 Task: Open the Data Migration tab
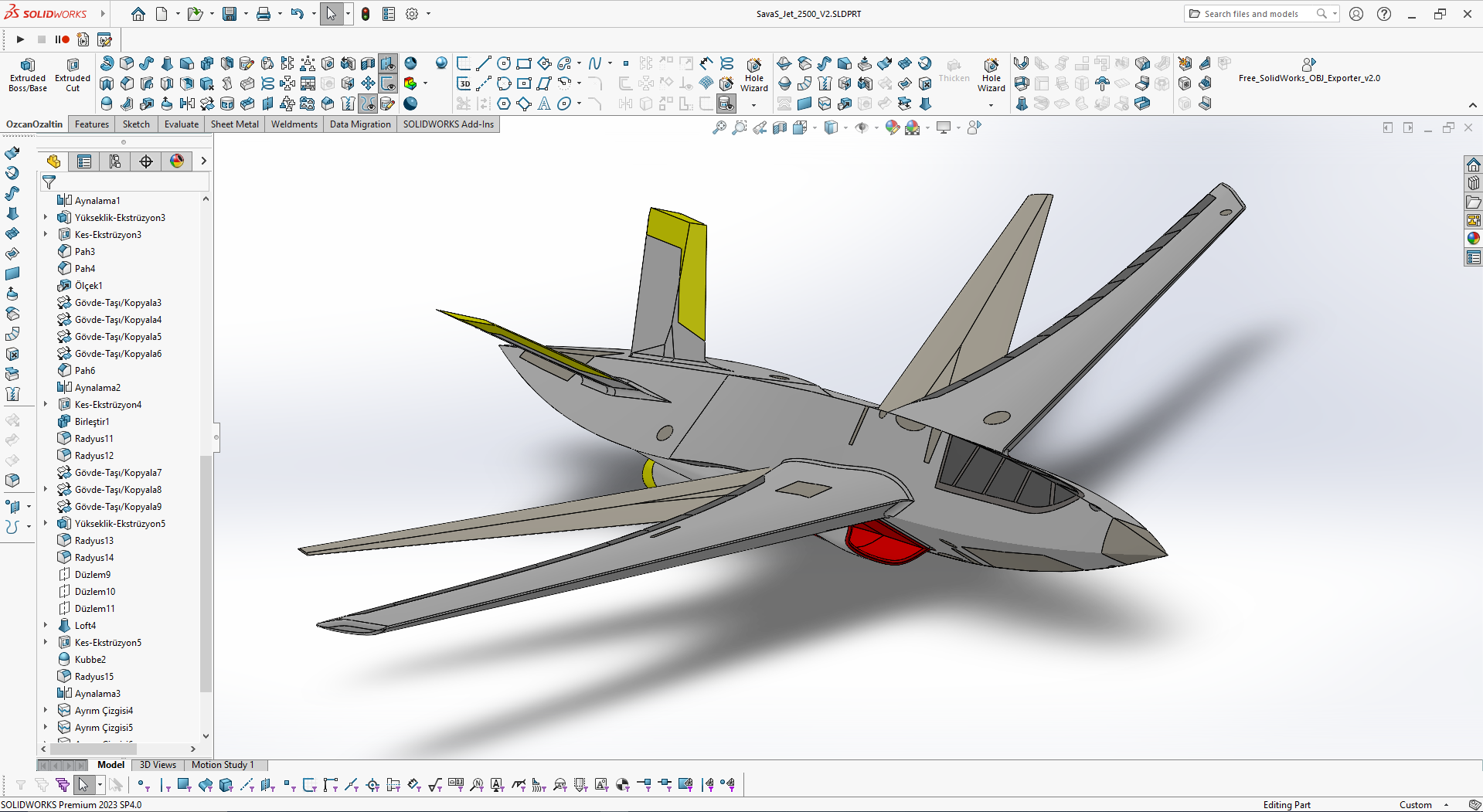point(360,124)
